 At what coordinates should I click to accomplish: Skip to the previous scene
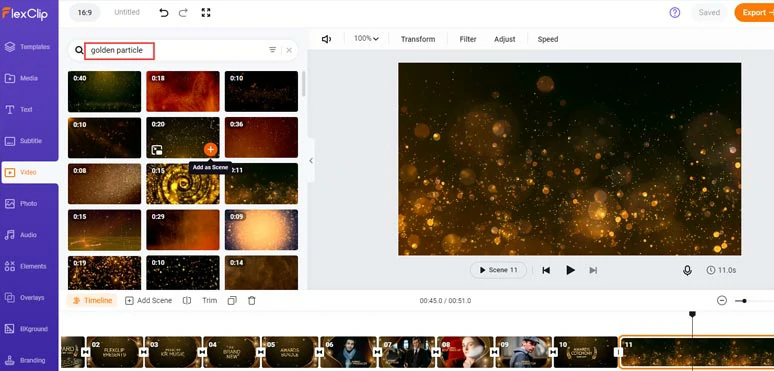click(x=546, y=270)
